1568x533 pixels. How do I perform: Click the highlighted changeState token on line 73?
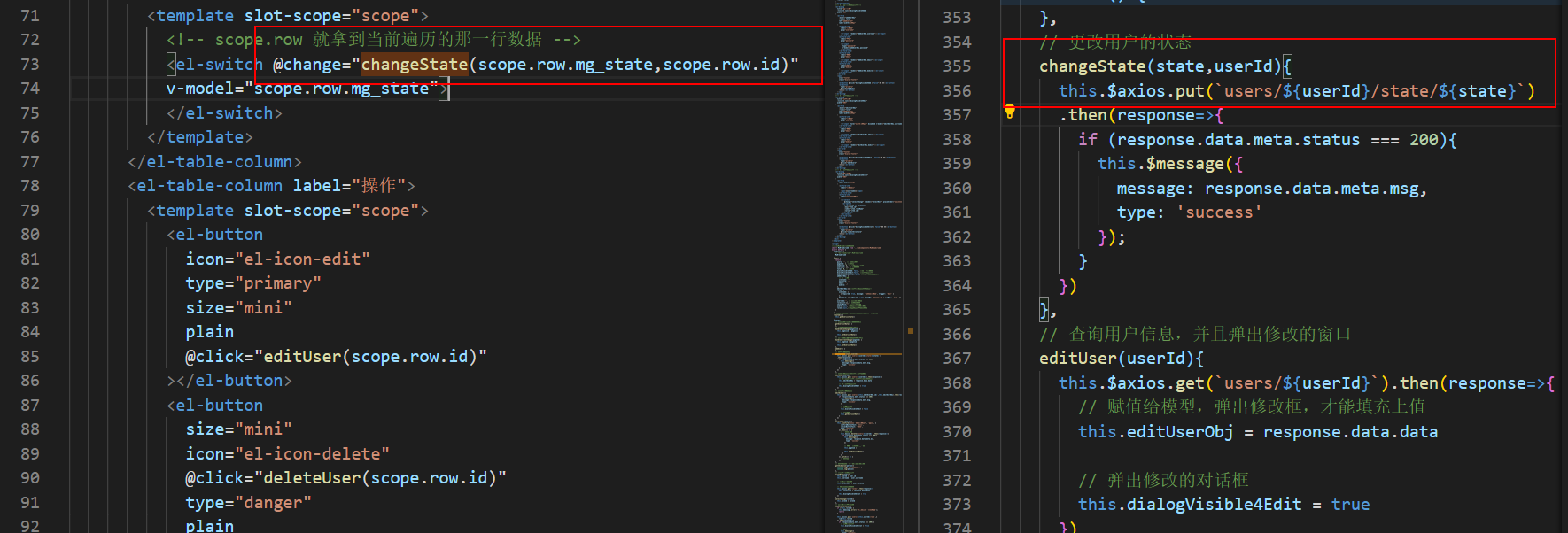(x=415, y=65)
